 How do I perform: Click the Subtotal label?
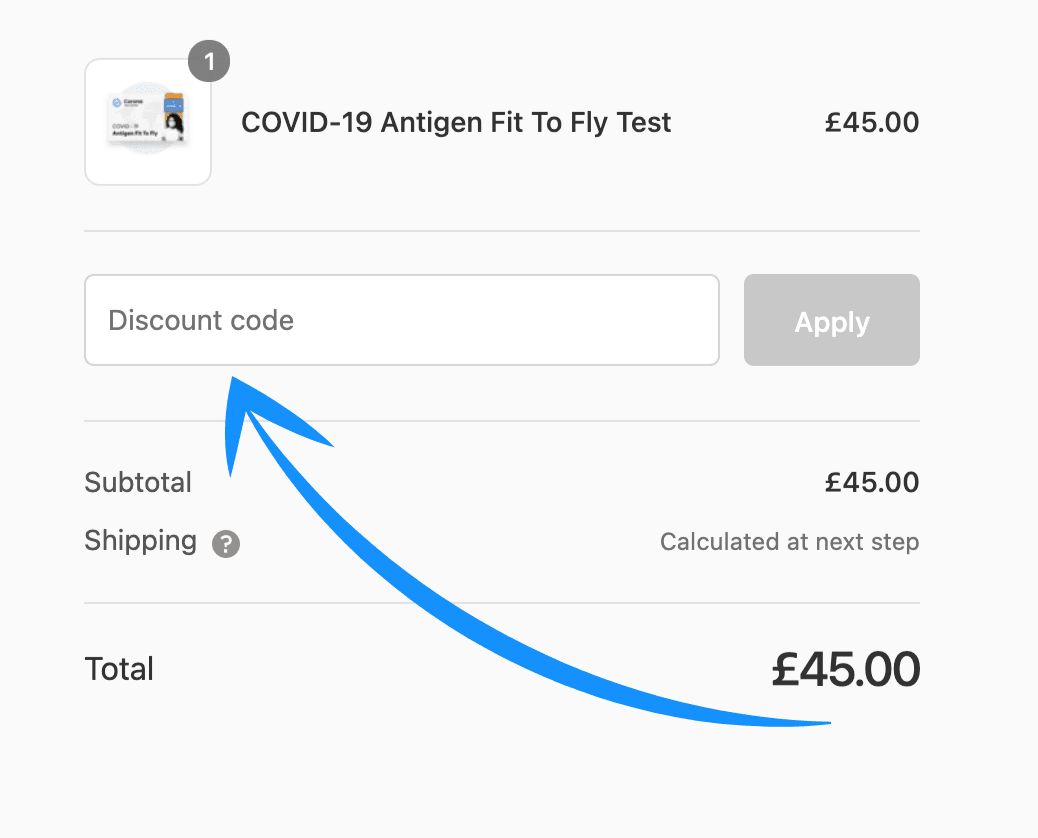click(x=138, y=482)
